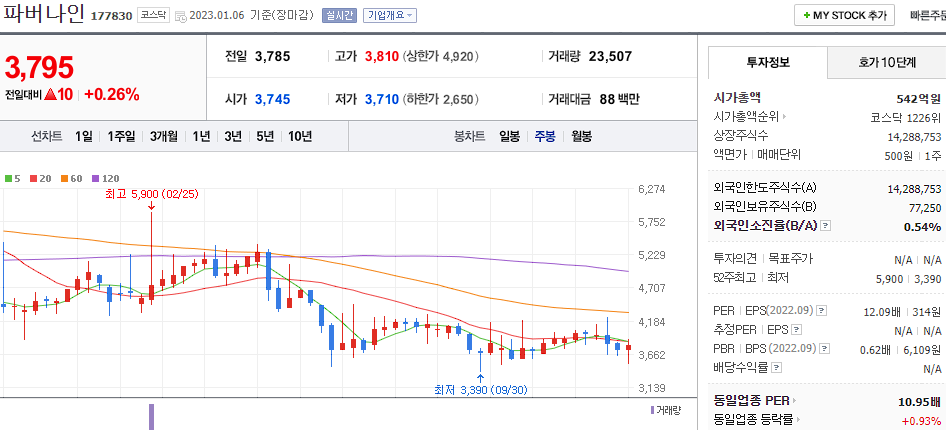Click the 시가총액 542억원 value

click(919, 99)
